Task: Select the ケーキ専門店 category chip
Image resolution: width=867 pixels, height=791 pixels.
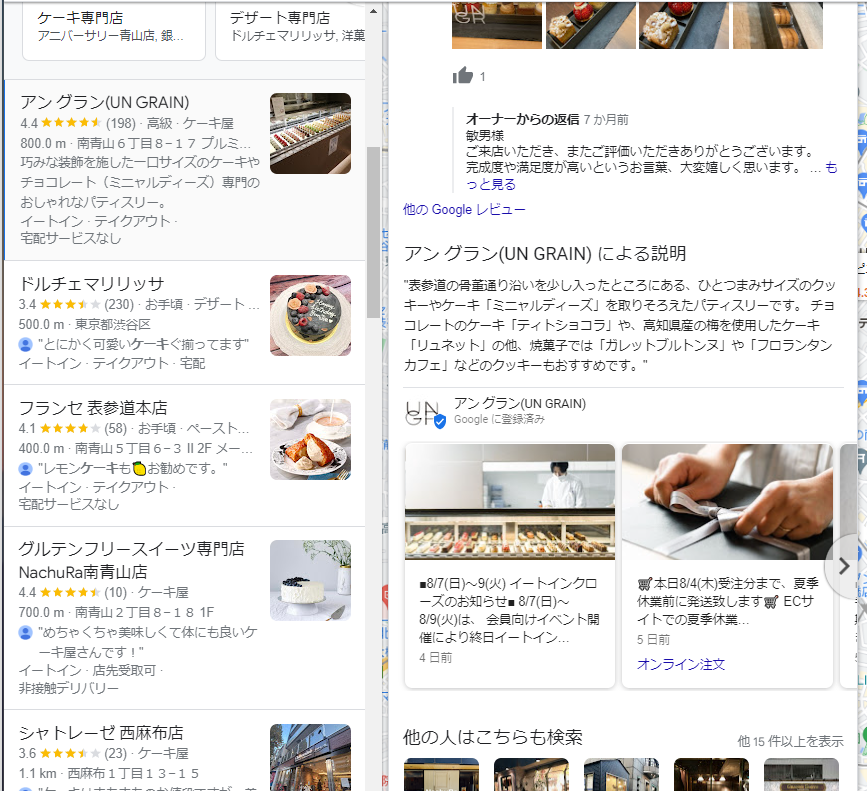Action: (x=114, y=28)
